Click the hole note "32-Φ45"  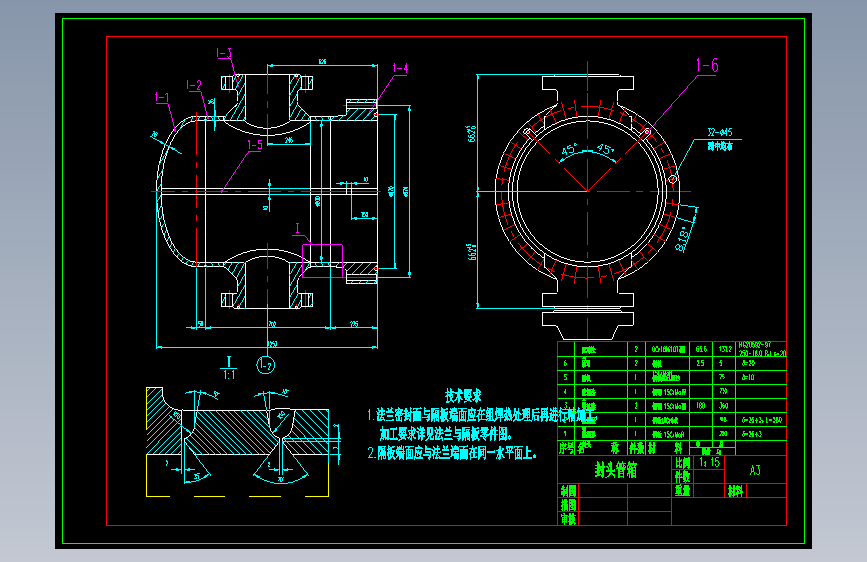[720, 133]
